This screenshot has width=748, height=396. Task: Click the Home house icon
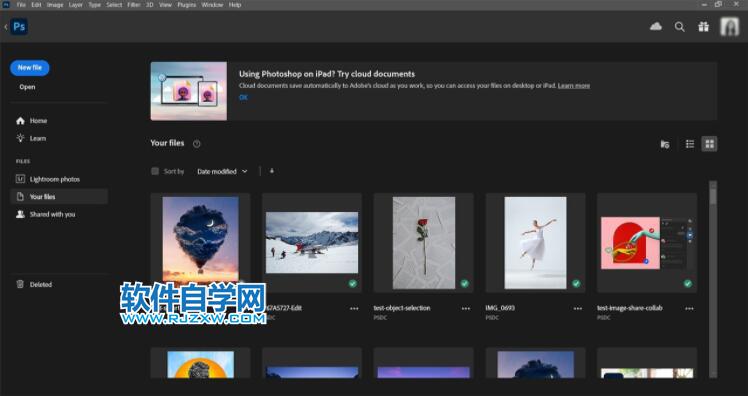(x=20, y=121)
